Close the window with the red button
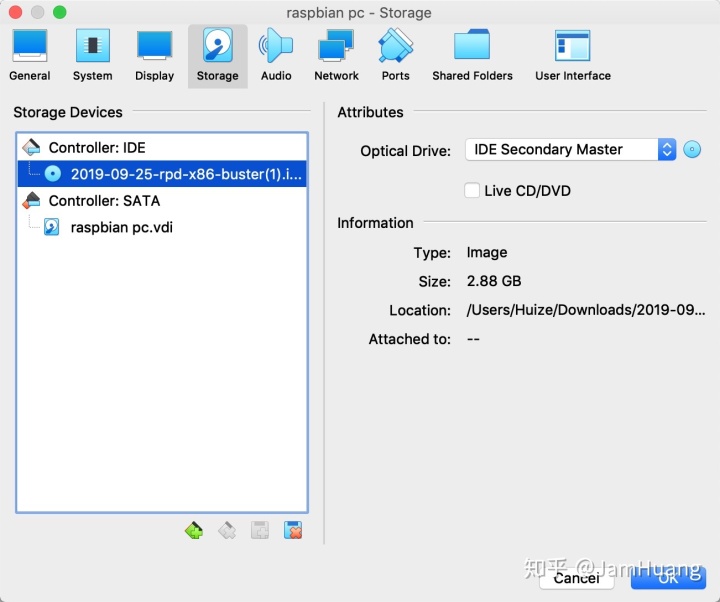 [x=16, y=12]
